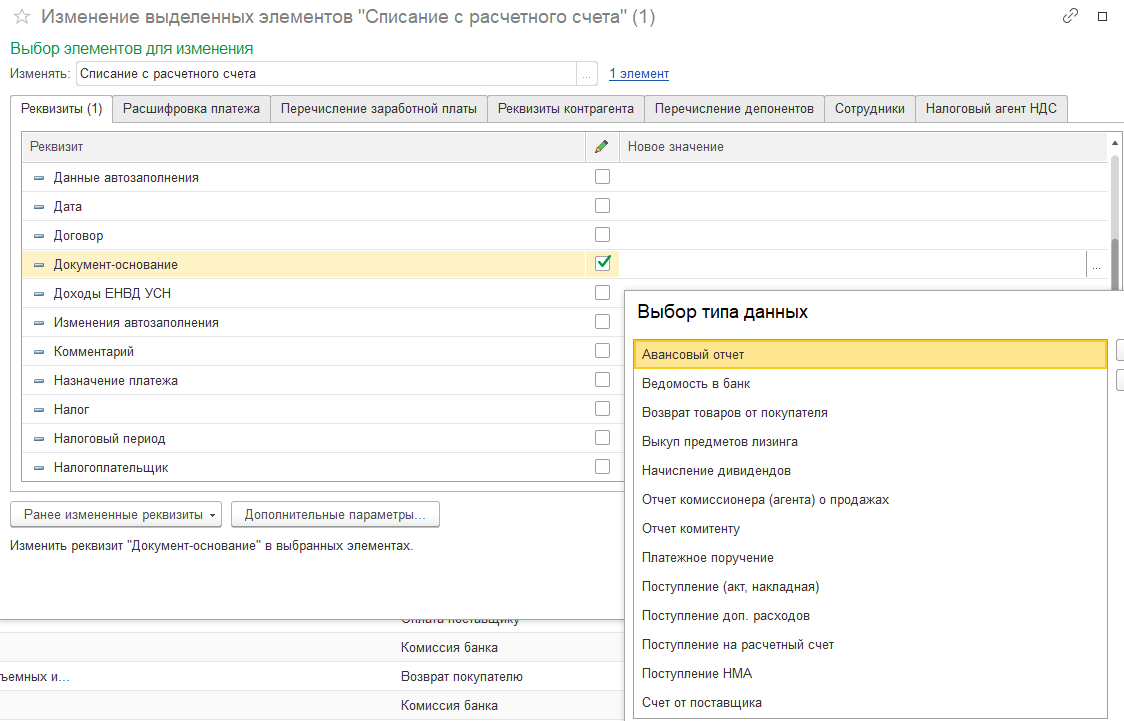Click the Дополнительные параметры button

[335, 515]
